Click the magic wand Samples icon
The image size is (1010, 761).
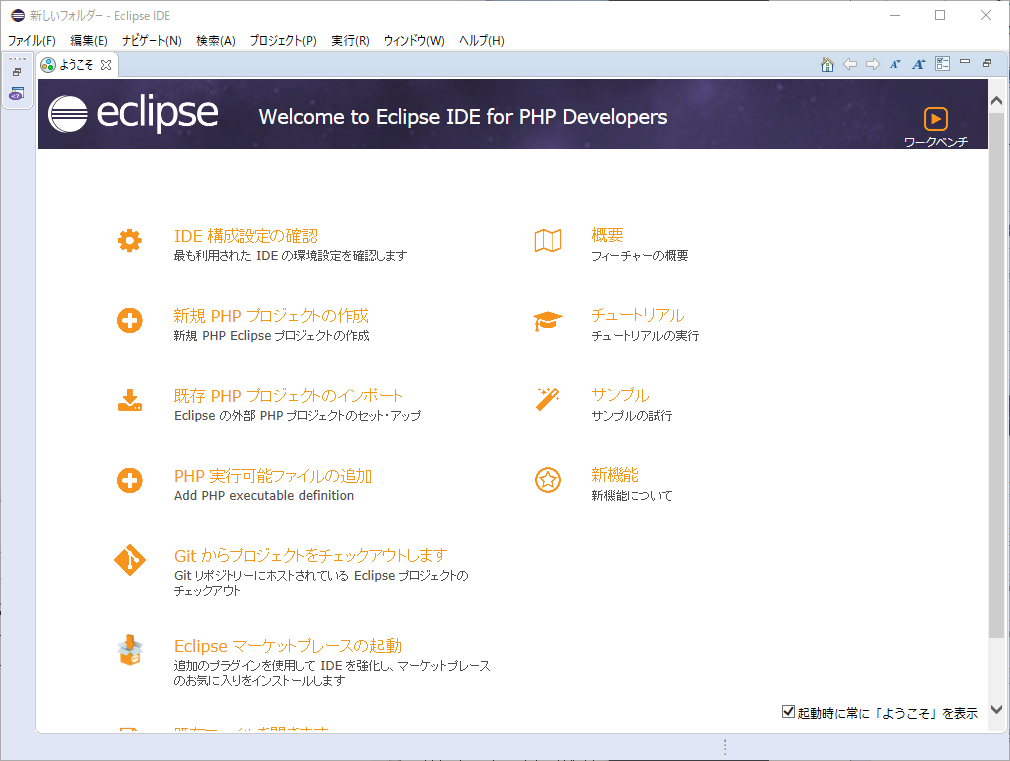548,399
